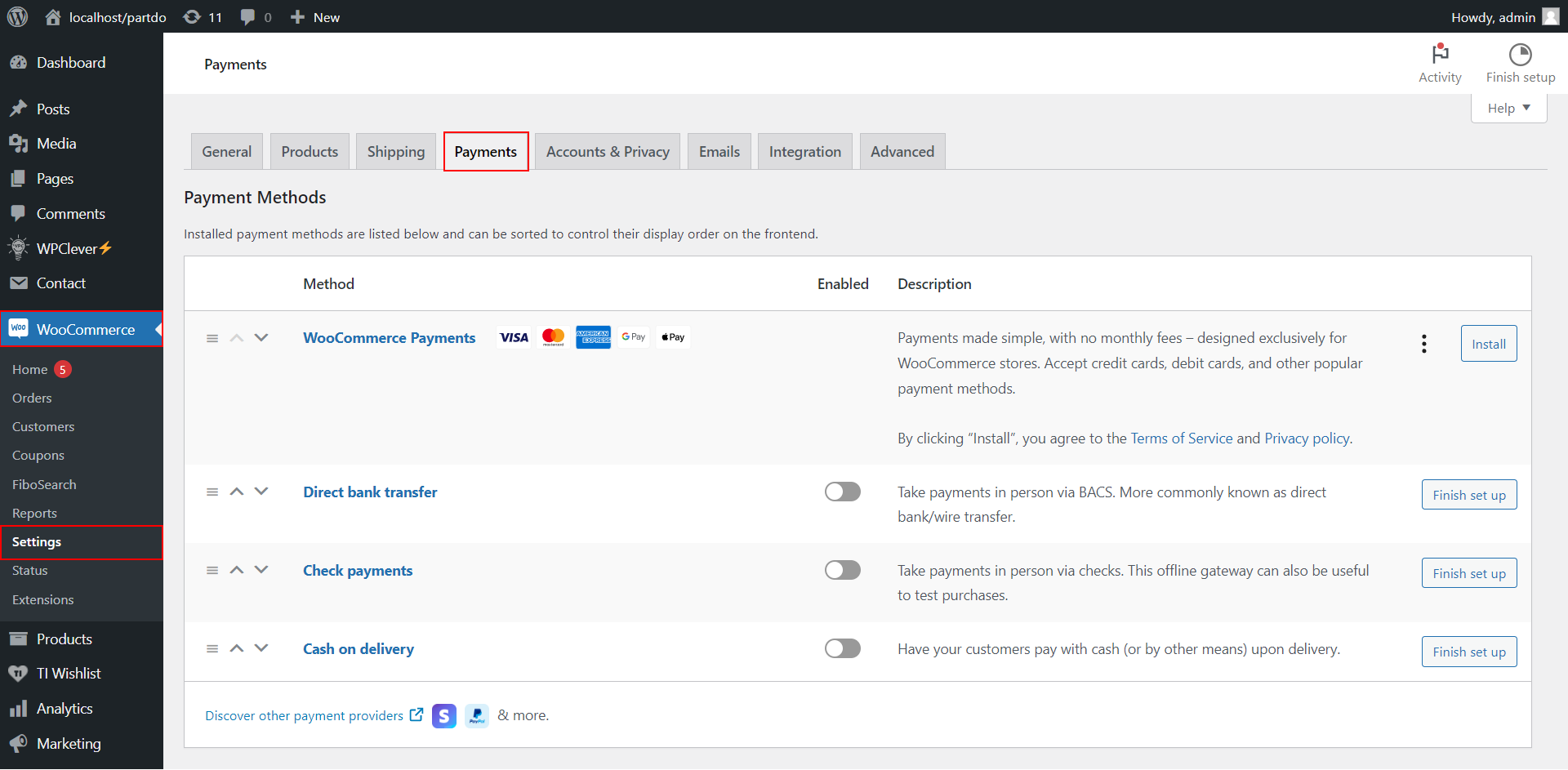Move WooCommerce Payments down
The image size is (1568, 770).
coord(261,338)
